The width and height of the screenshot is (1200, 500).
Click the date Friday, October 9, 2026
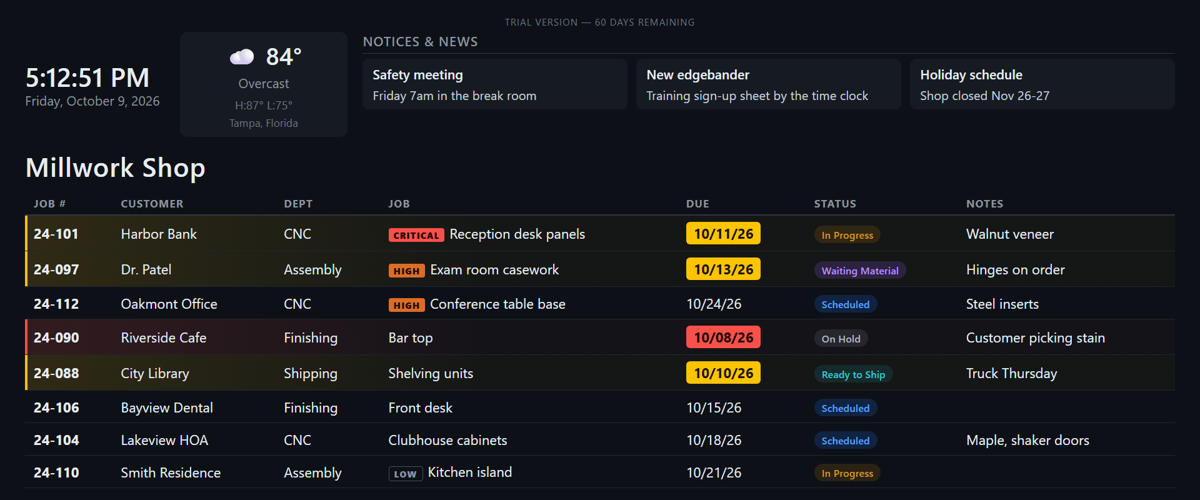coord(92,101)
